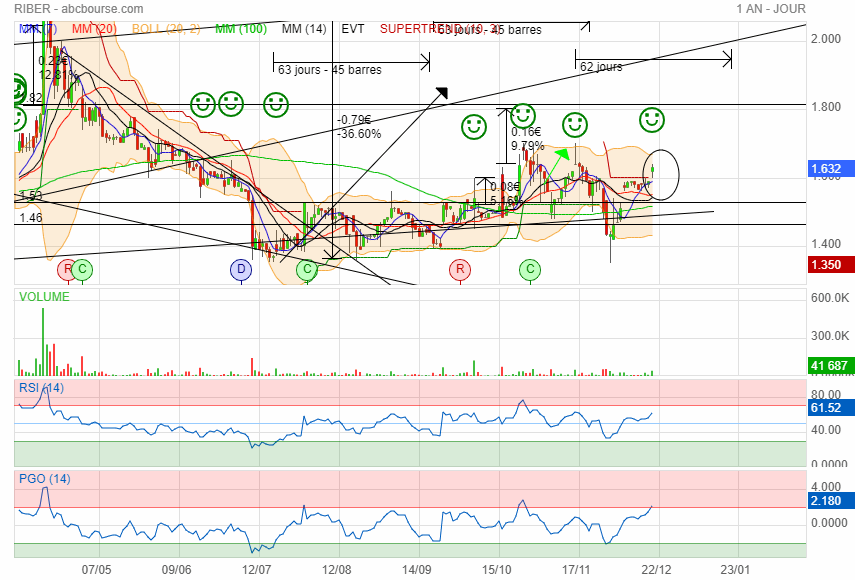Click the 62 jours measurement label
This screenshot has width=855, height=580.
(x=601, y=67)
